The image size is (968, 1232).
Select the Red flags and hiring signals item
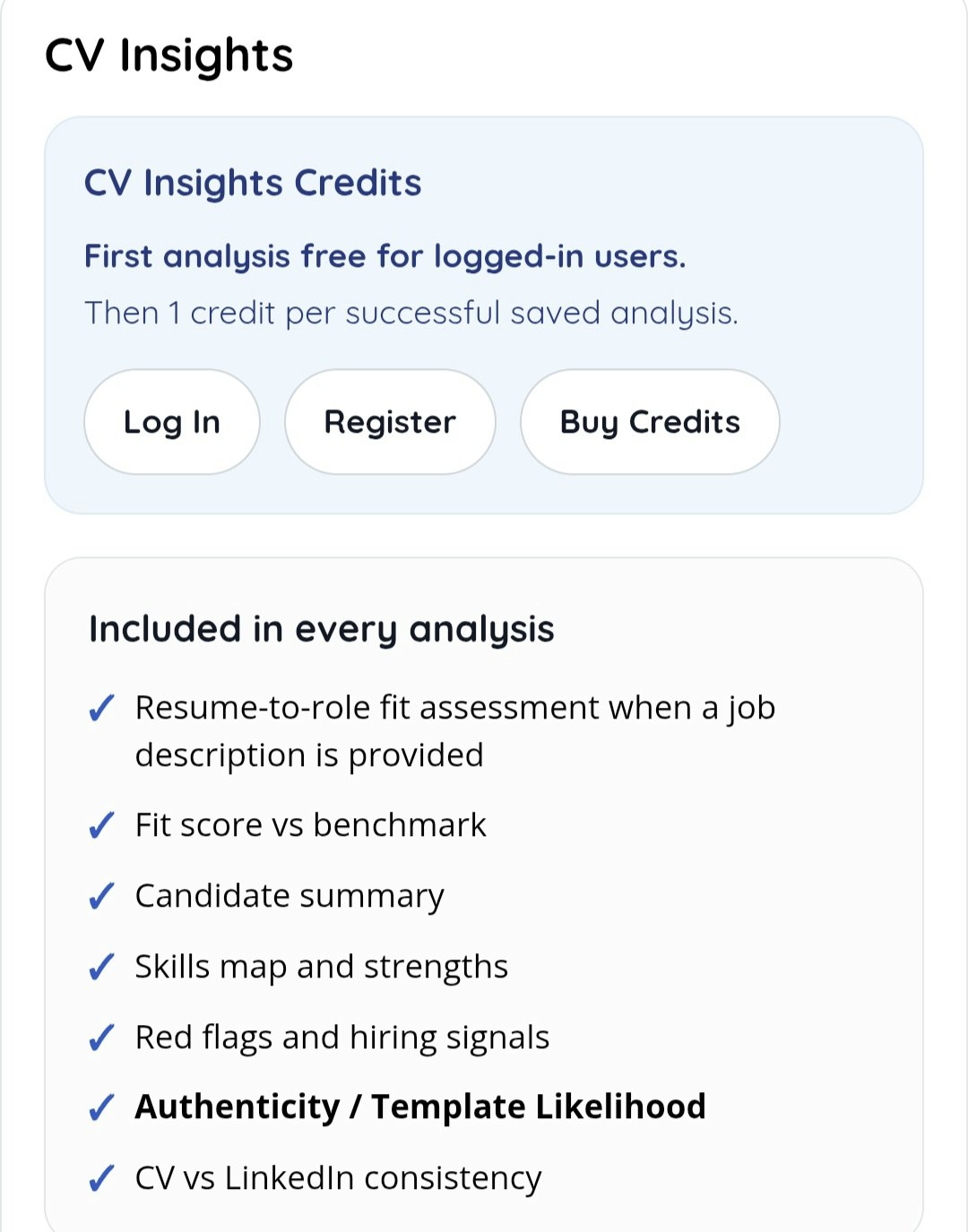click(342, 1037)
